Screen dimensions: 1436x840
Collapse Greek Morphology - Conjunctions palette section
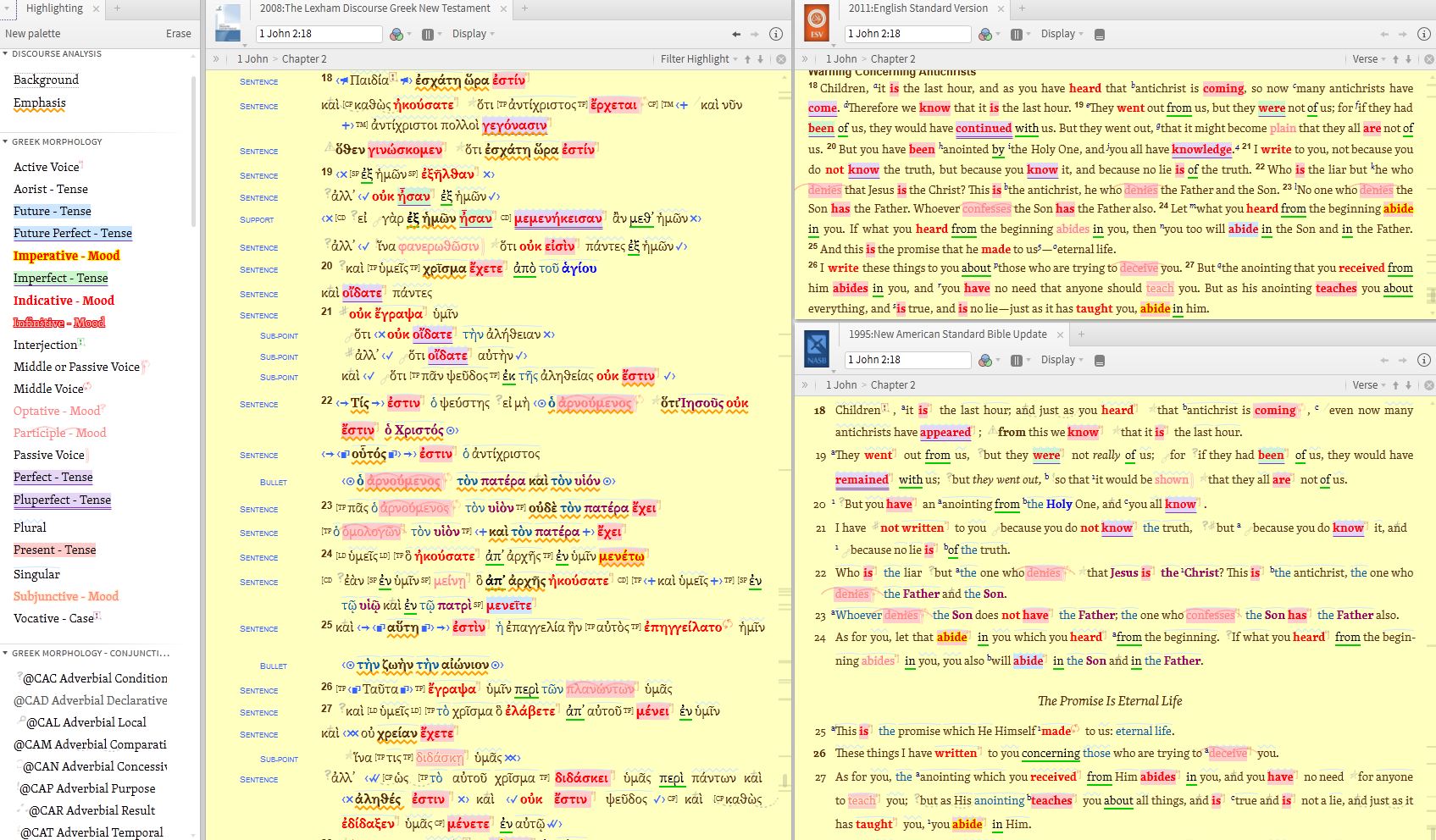6,653
